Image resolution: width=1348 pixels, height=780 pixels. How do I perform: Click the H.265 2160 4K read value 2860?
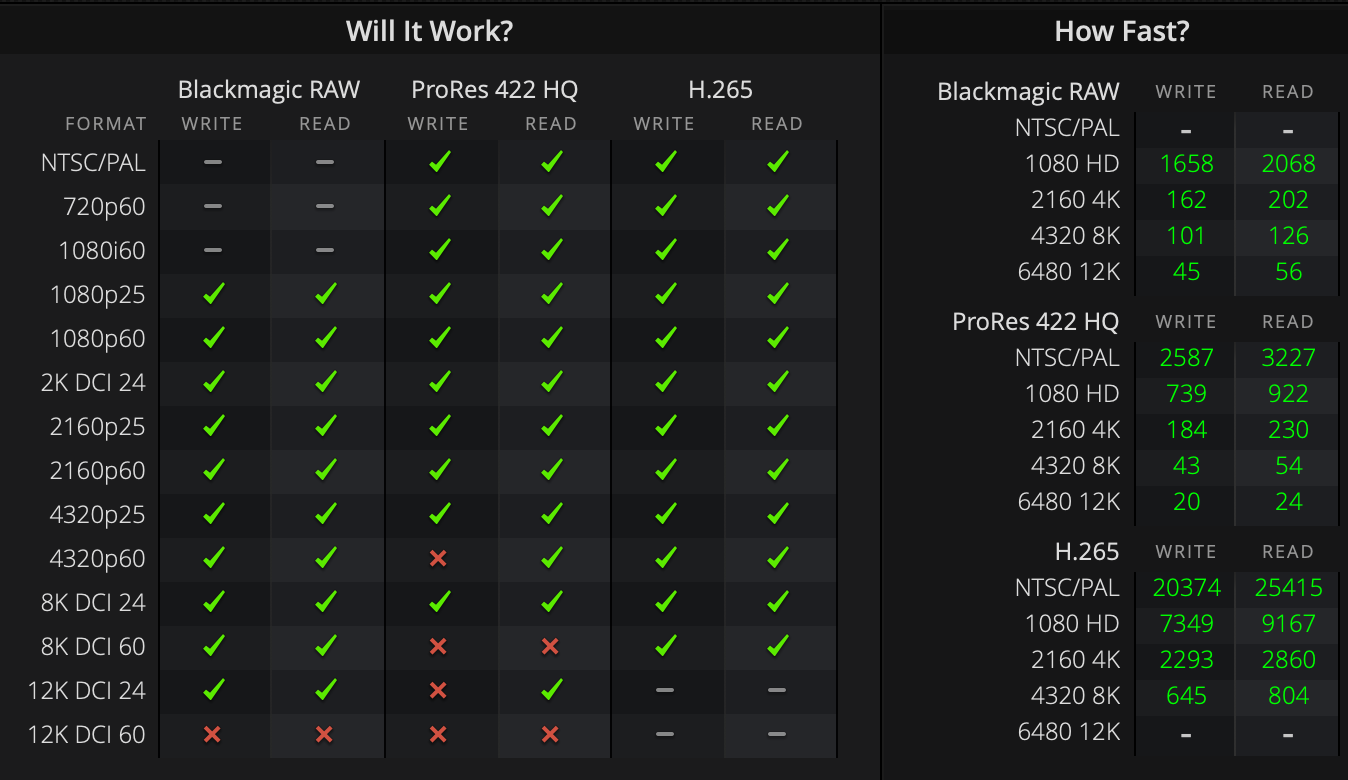coord(1288,660)
